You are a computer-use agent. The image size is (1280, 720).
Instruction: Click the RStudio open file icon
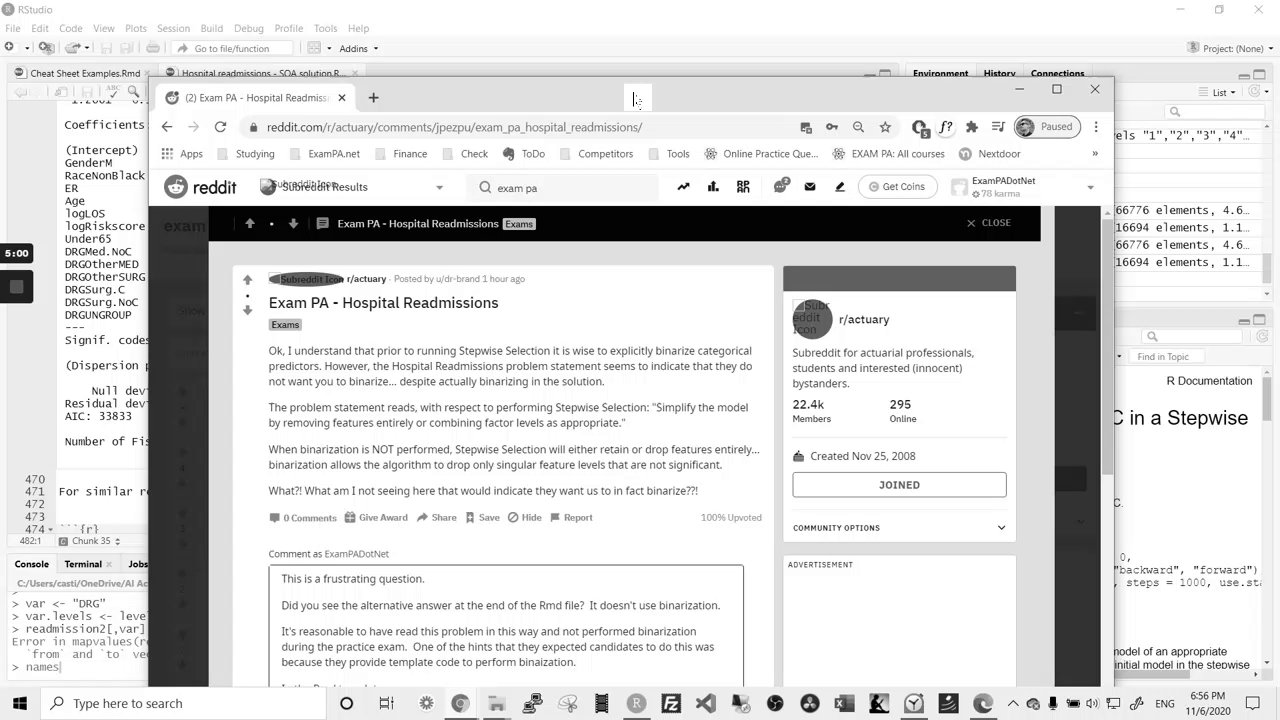pyautogui.click(x=72, y=48)
